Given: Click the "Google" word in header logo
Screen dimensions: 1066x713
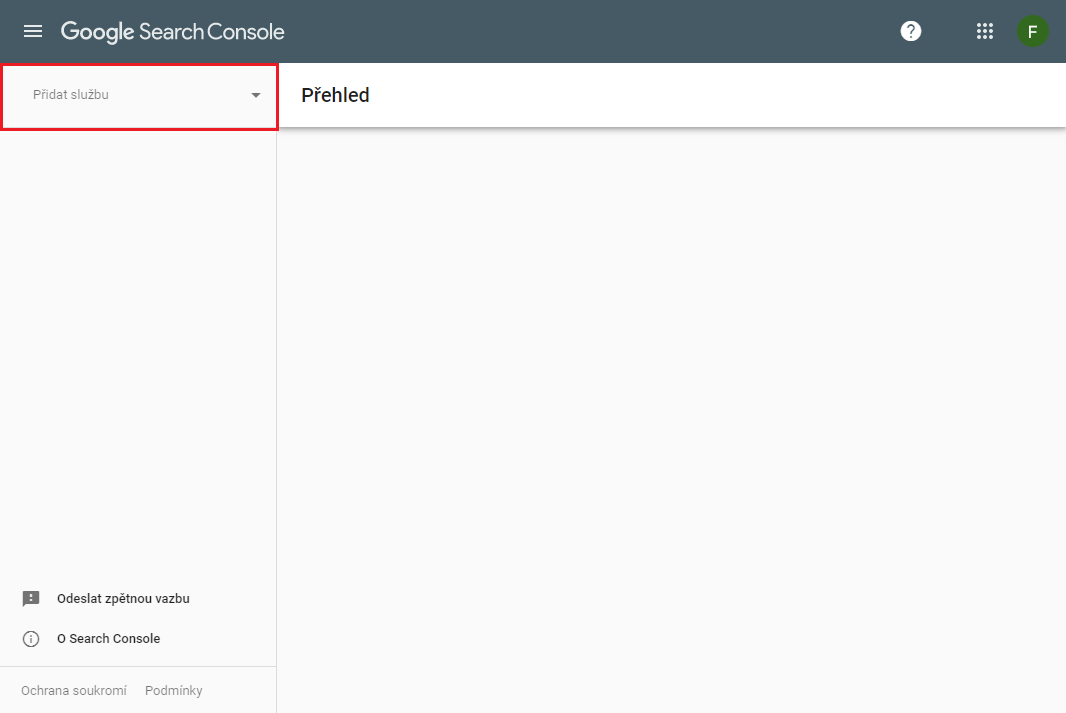Looking at the screenshot, I should [97, 31].
